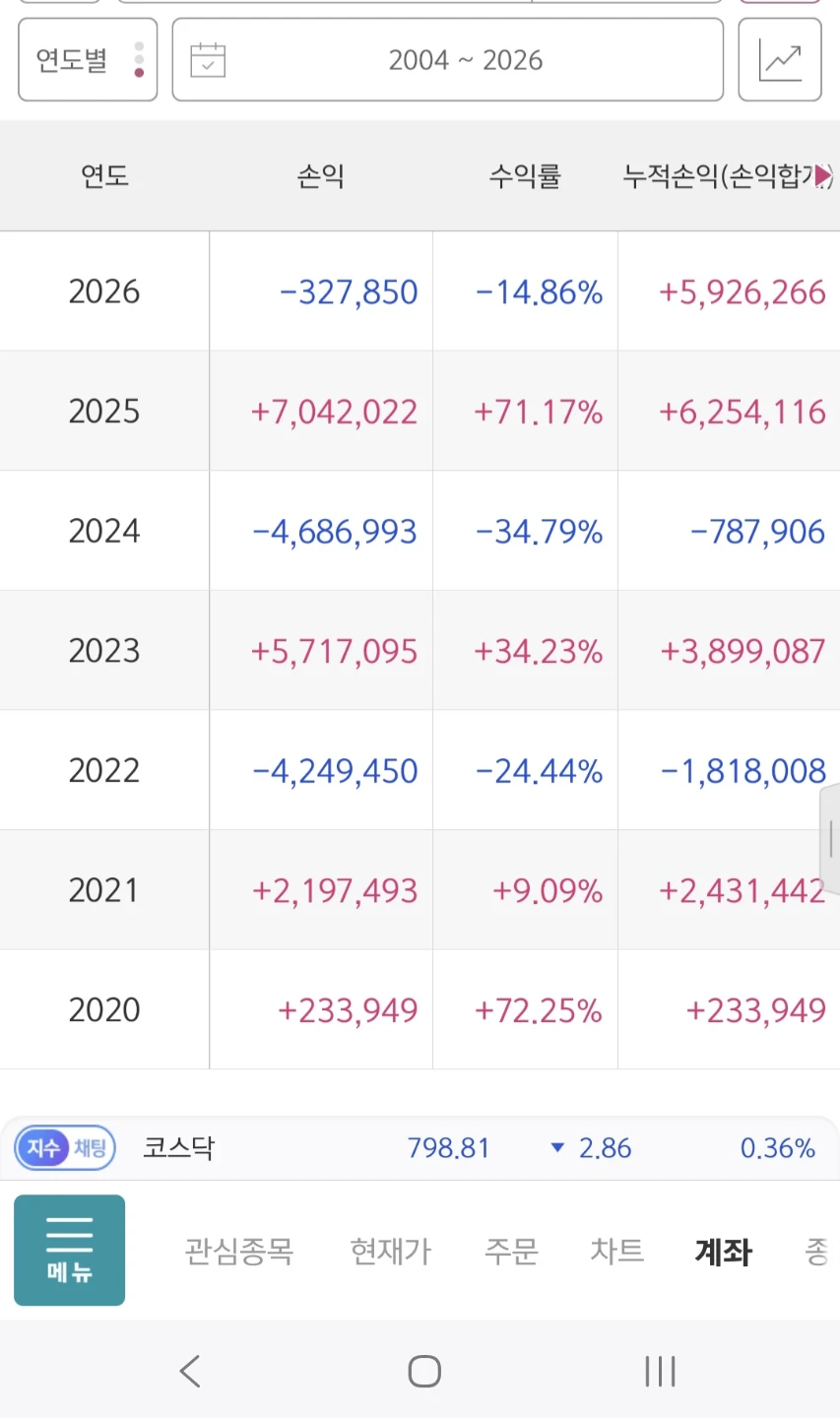Expand the red arrow beside 누적손익 column
Viewport: 840px width, 1418px height.
coord(823,176)
